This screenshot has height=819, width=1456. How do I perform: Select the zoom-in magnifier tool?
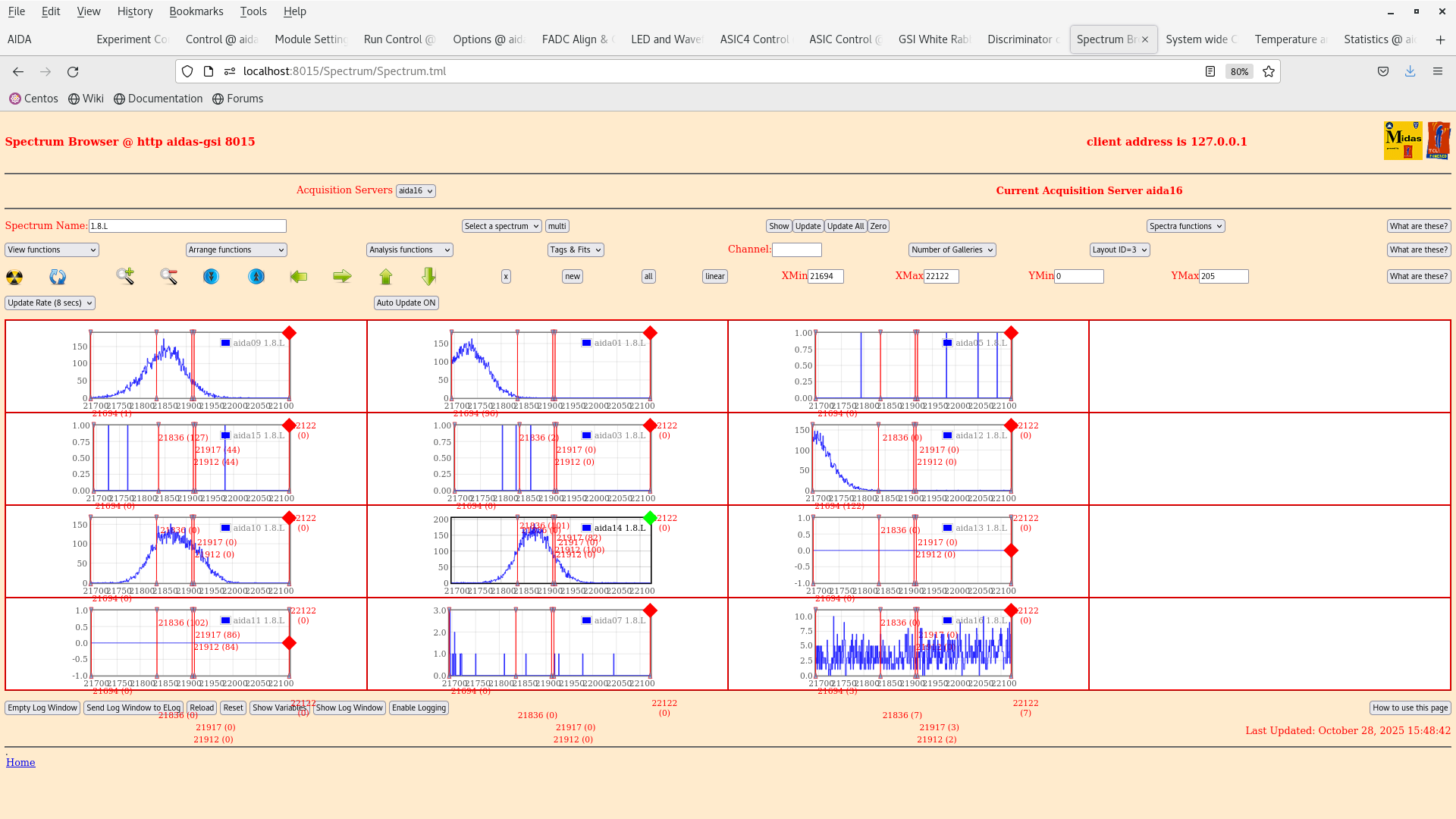pos(124,276)
